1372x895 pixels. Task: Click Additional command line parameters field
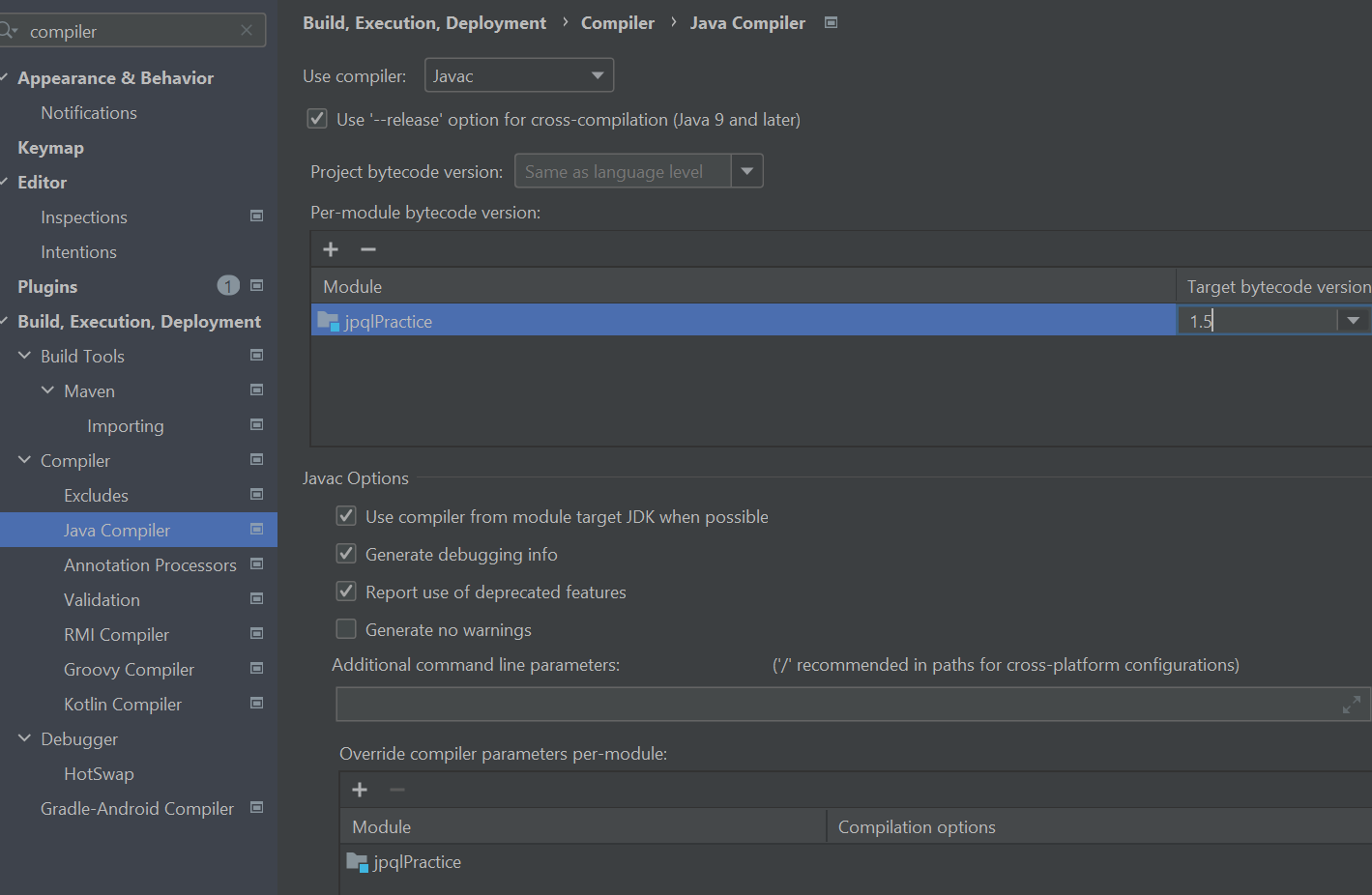pyautogui.click(x=853, y=705)
